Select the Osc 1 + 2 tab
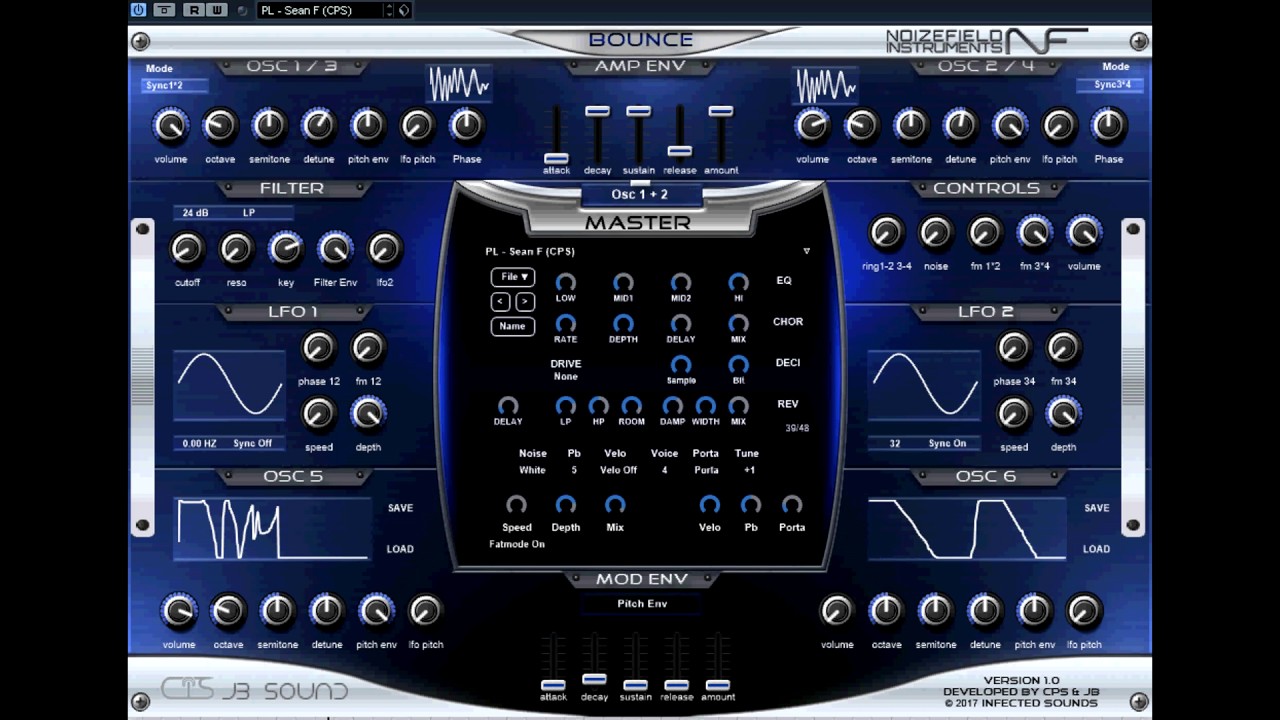 (640, 195)
